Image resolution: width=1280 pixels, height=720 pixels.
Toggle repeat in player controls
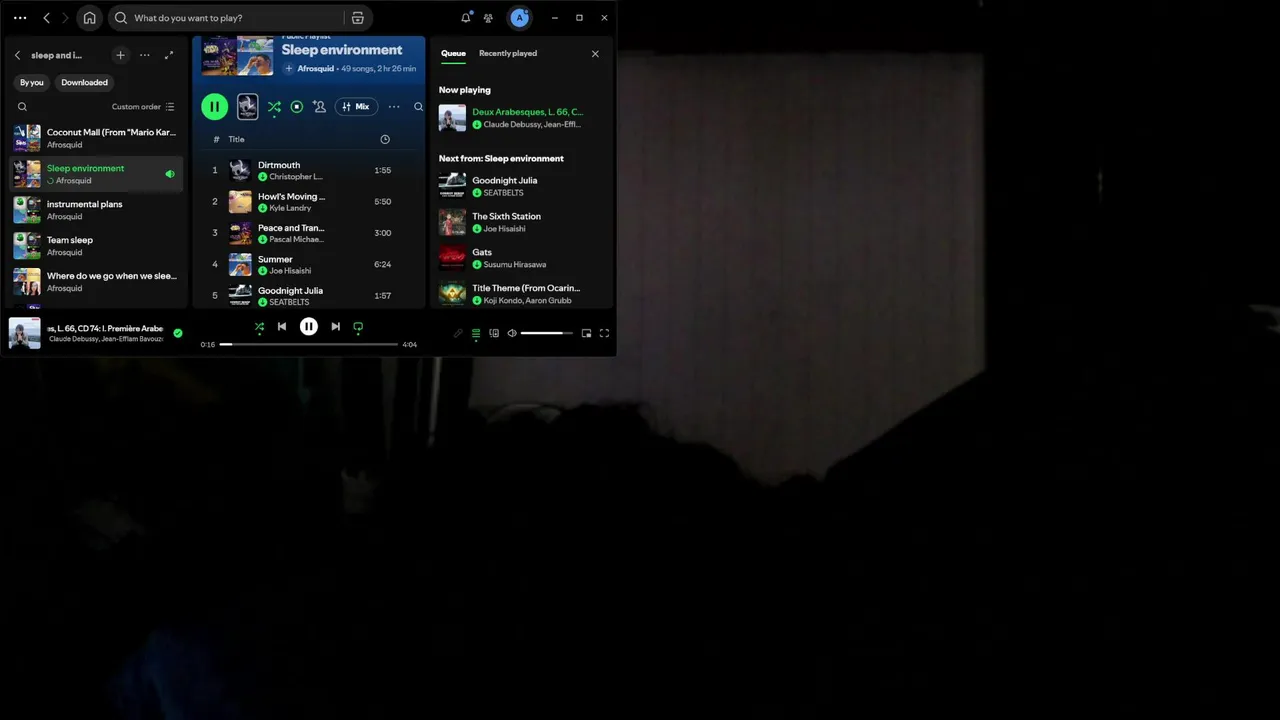[x=358, y=327]
